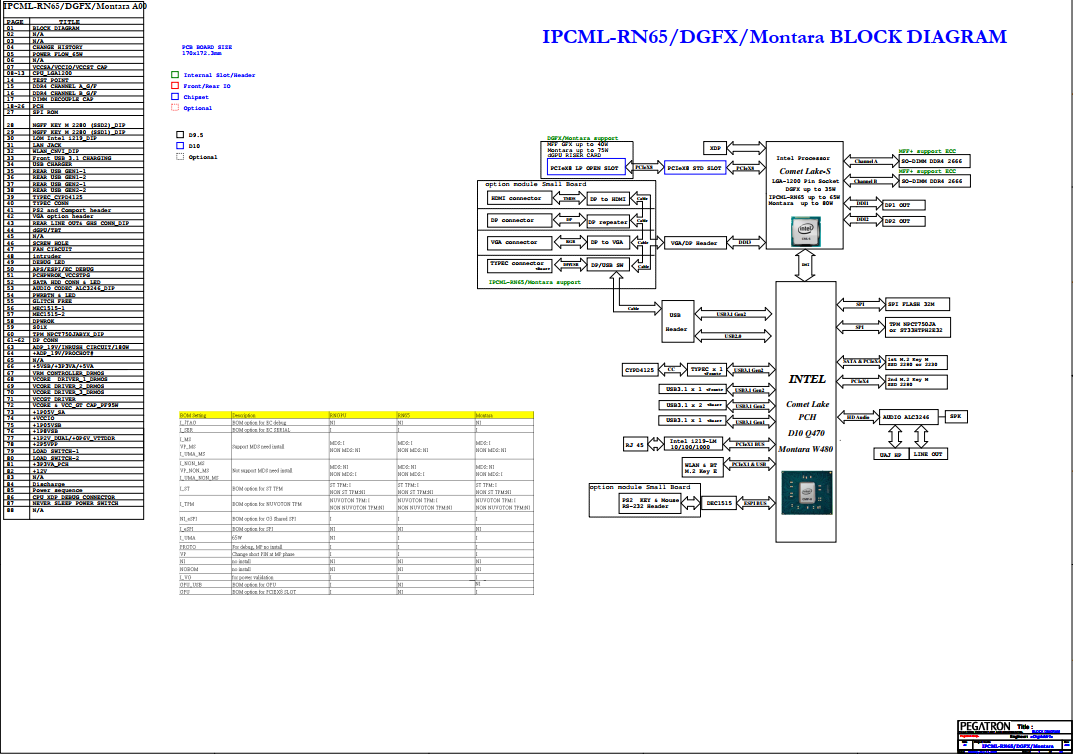Click the black dotted Optional legend square

tap(180, 157)
